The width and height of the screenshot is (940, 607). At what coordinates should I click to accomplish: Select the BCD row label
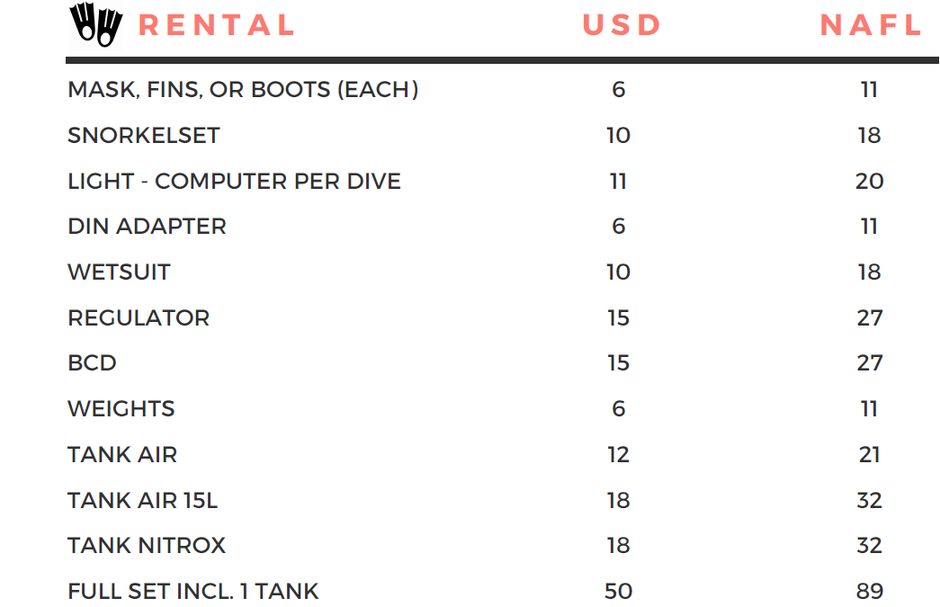click(92, 363)
